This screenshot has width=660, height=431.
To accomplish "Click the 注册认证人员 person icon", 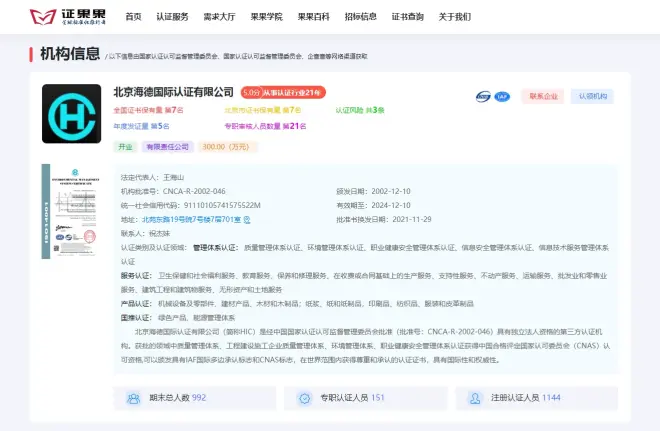I will tap(474, 398).
